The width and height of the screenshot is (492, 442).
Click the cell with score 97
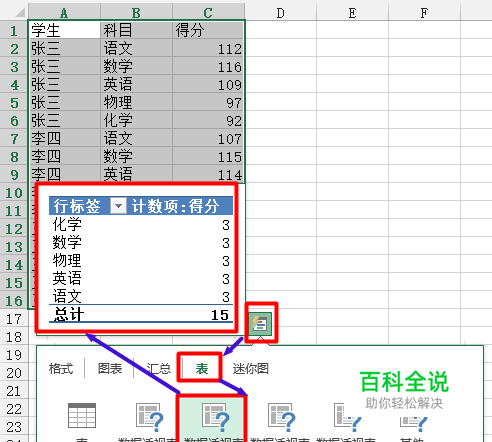click(208, 103)
